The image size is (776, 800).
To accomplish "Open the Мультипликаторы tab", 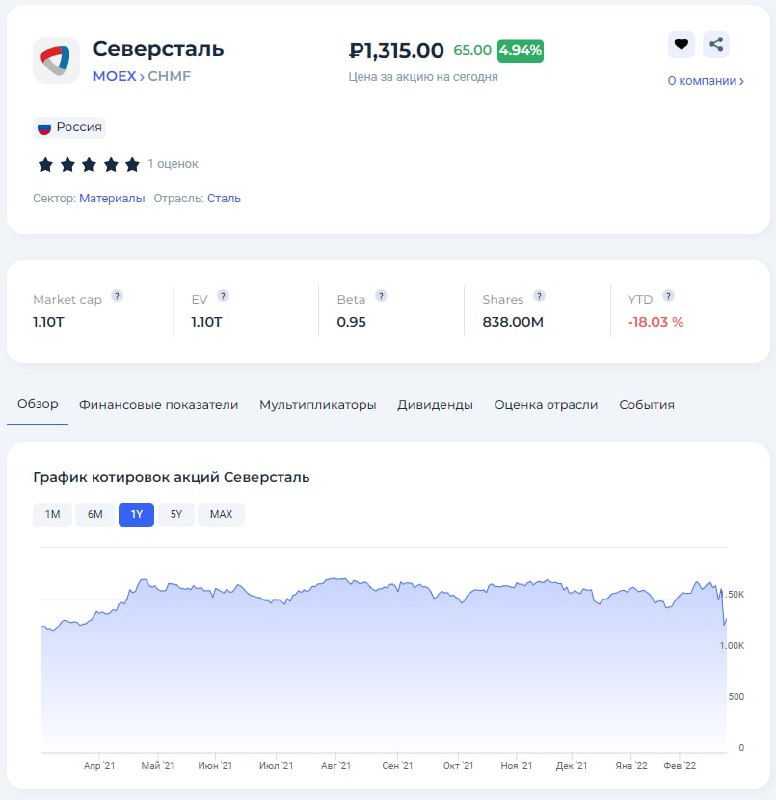I will 318,405.
